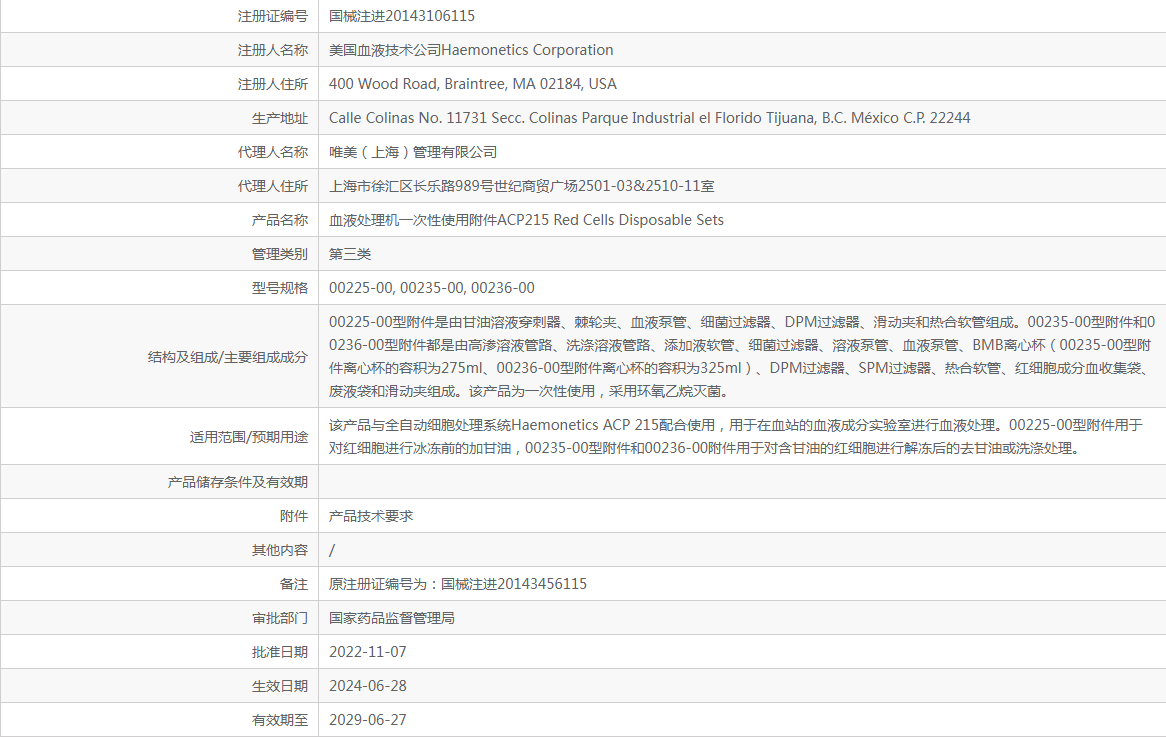The width and height of the screenshot is (1166, 737).
Task: Select the composition paragraph starting 00225-00型附件
Action: pos(741,356)
